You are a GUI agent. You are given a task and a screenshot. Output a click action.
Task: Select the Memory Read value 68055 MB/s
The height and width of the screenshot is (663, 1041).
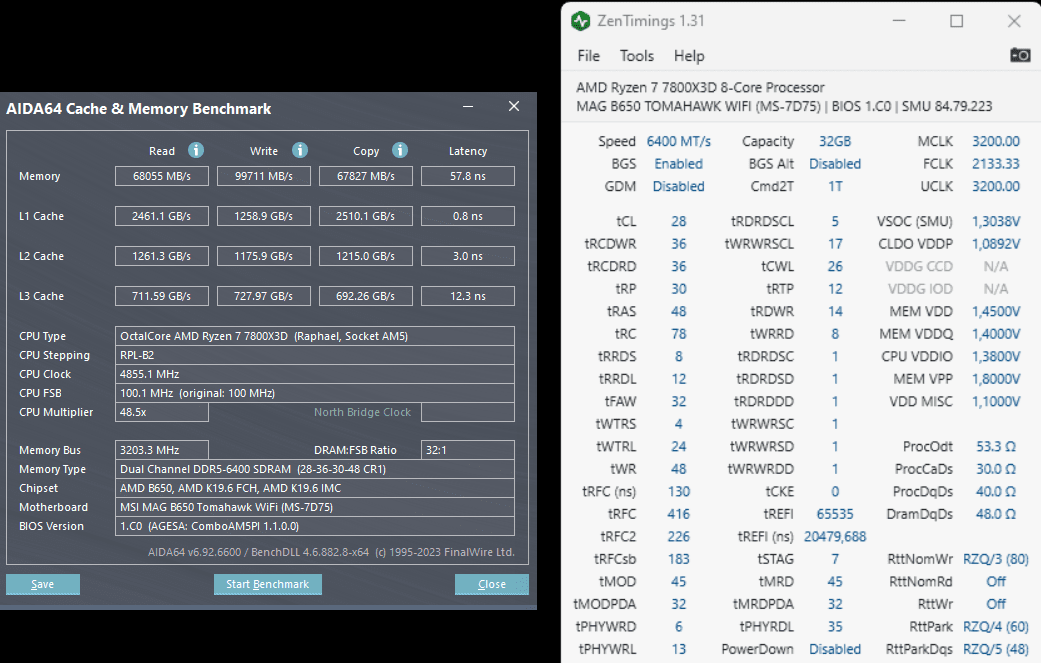coord(162,176)
